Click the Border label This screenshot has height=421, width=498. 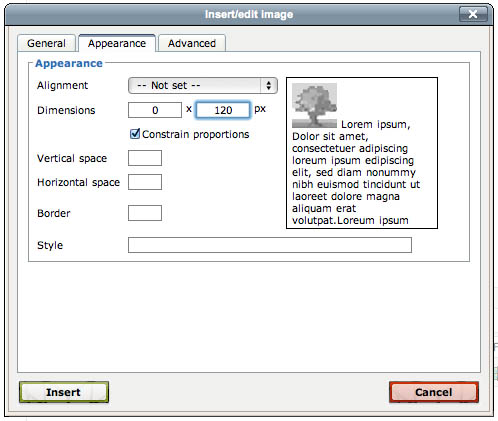pyautogui.click(x=54, y=213)
